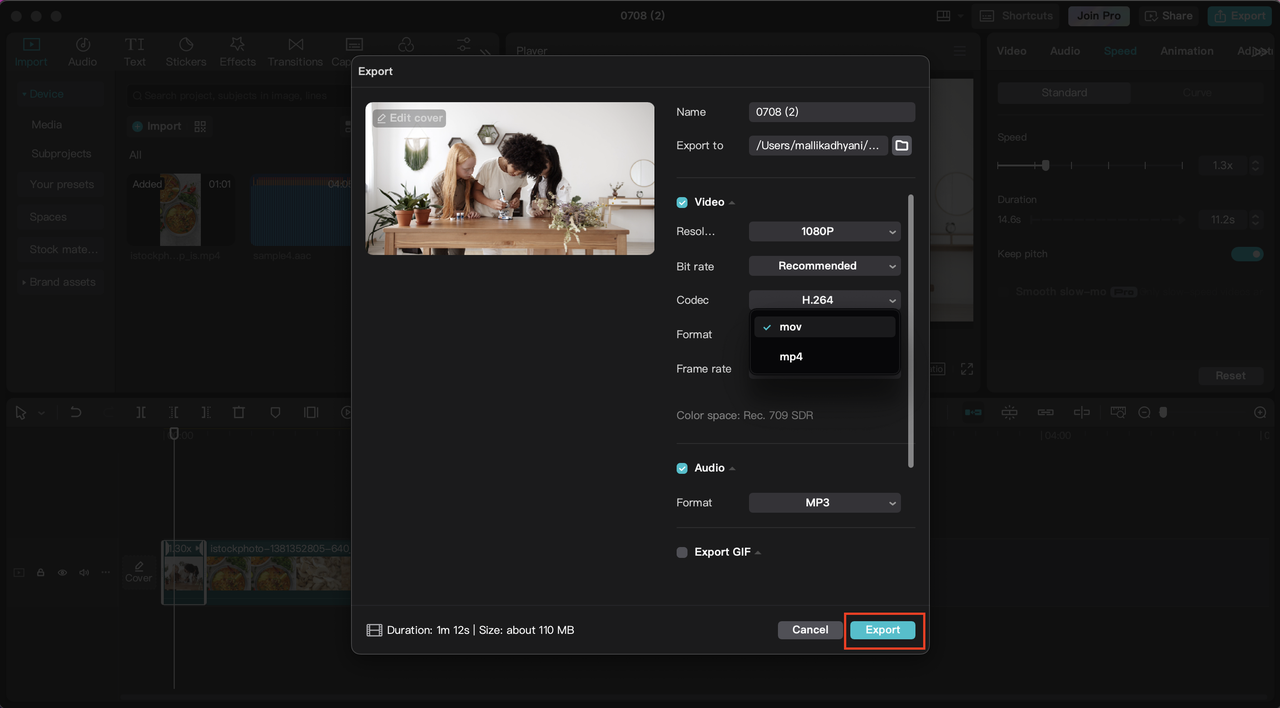1280x708 pixels.
Task: Open the Effects tab in main window
Action: 238,53
